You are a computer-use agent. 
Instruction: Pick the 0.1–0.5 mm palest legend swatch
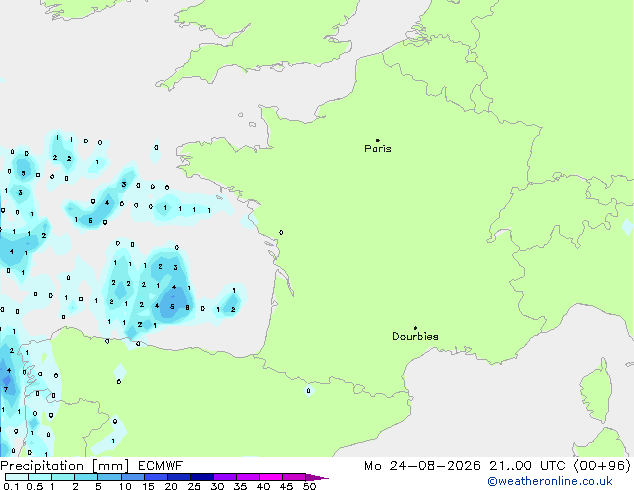coord(17,477)
